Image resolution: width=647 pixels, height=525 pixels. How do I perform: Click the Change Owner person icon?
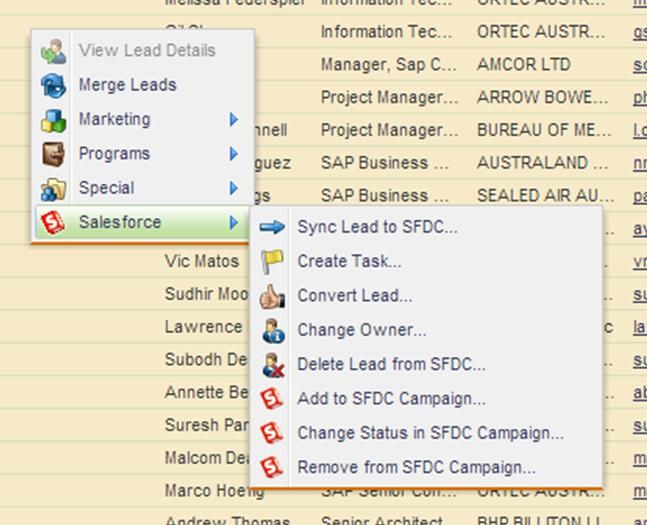pyautogui.click(x=272, y=330)
